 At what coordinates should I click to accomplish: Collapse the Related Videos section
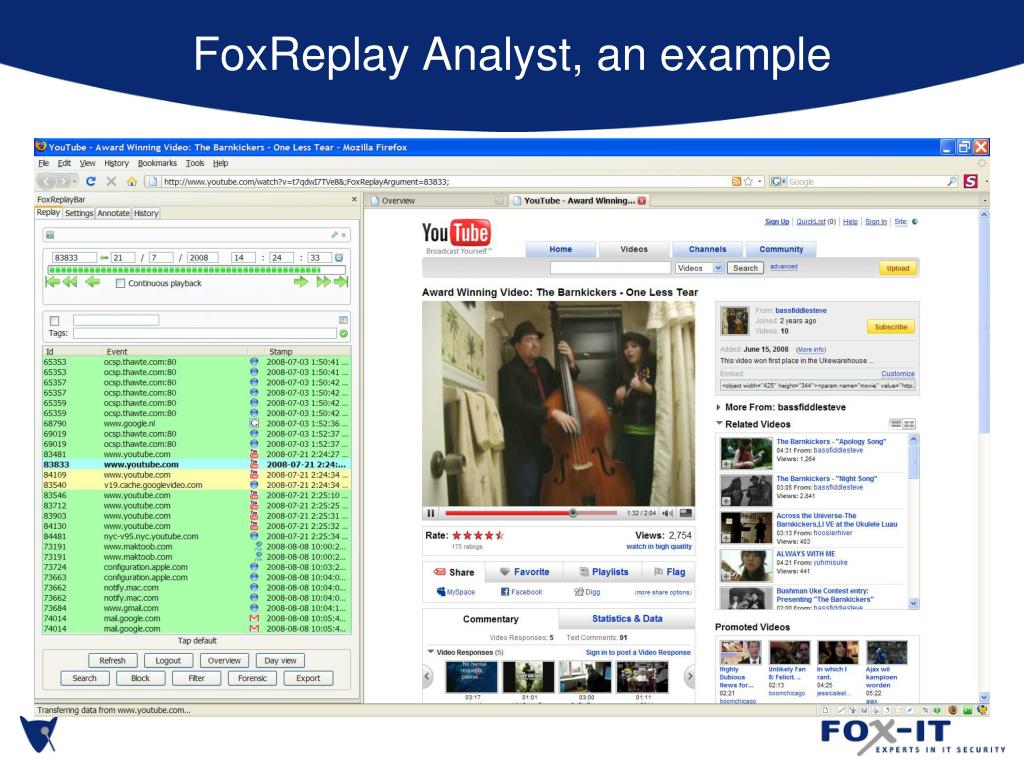point(720,424)
